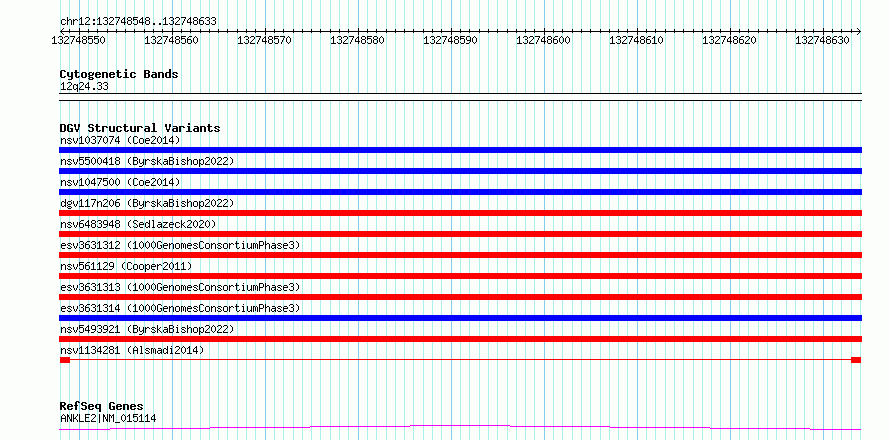
Task: Click the dgv117n206 (ByrskaBishop2022) label
Action: (147, 203)
